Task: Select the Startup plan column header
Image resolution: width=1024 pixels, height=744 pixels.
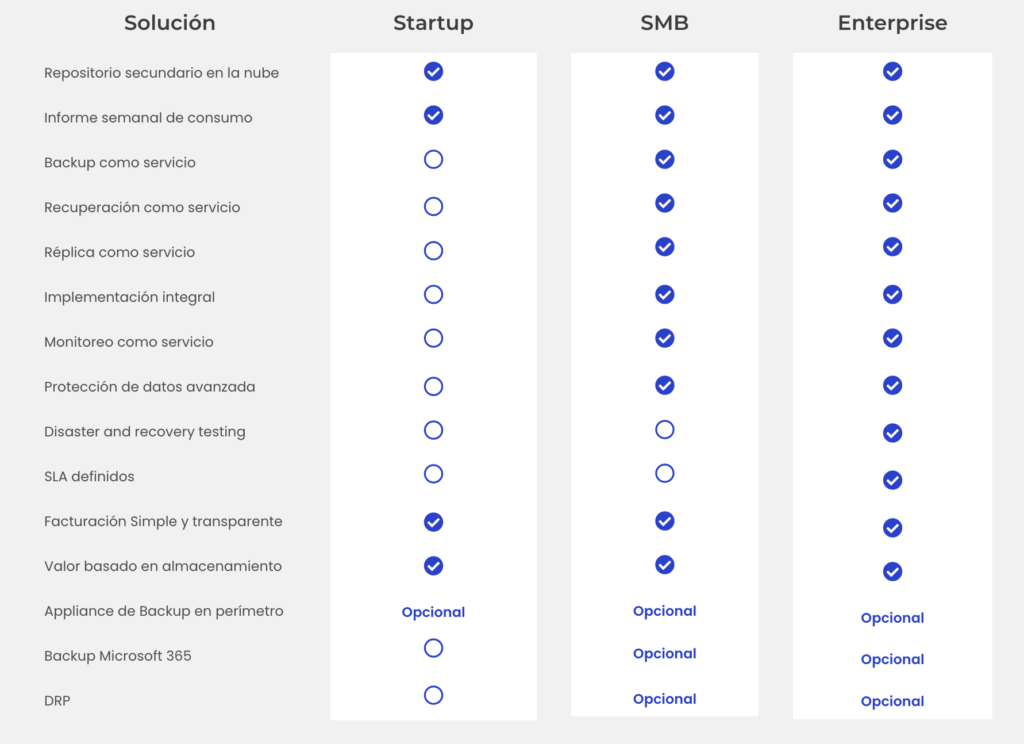Action: 433,23
